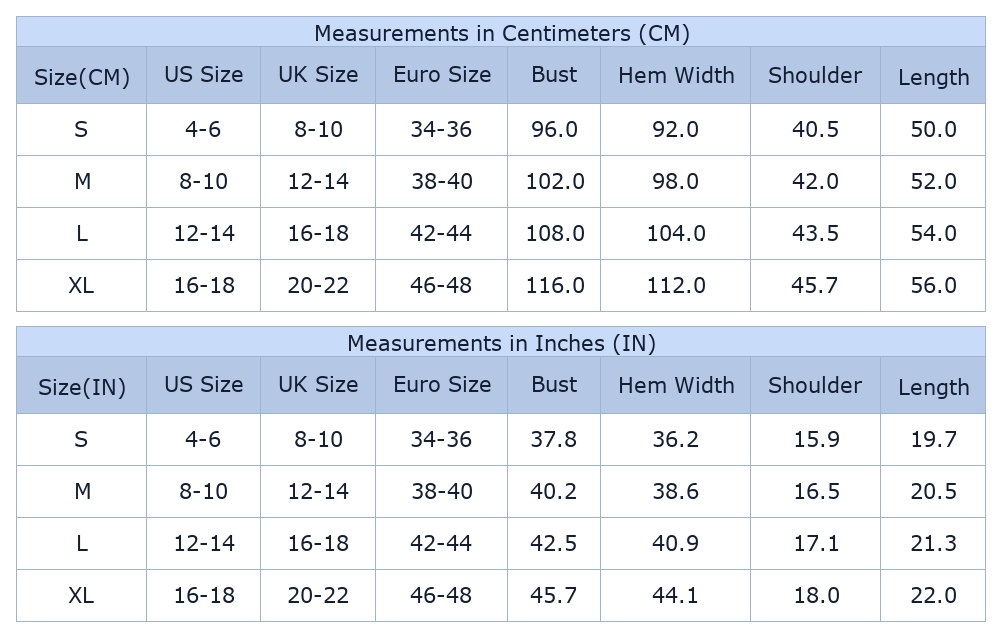Select the Size(IN) column header
Viewport: 1001px width, 642px height.
(82, 387)
